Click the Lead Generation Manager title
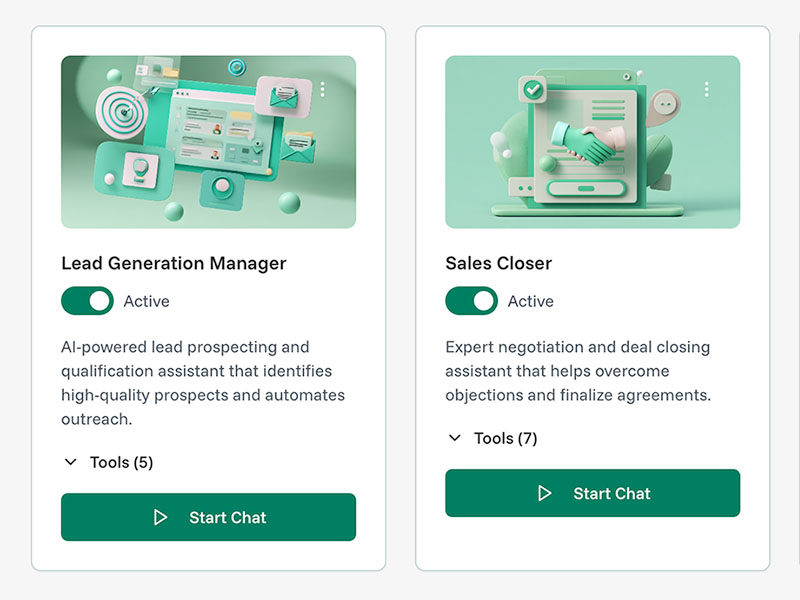The width and height of the screenshot is (800, 600). pos(174,264)
